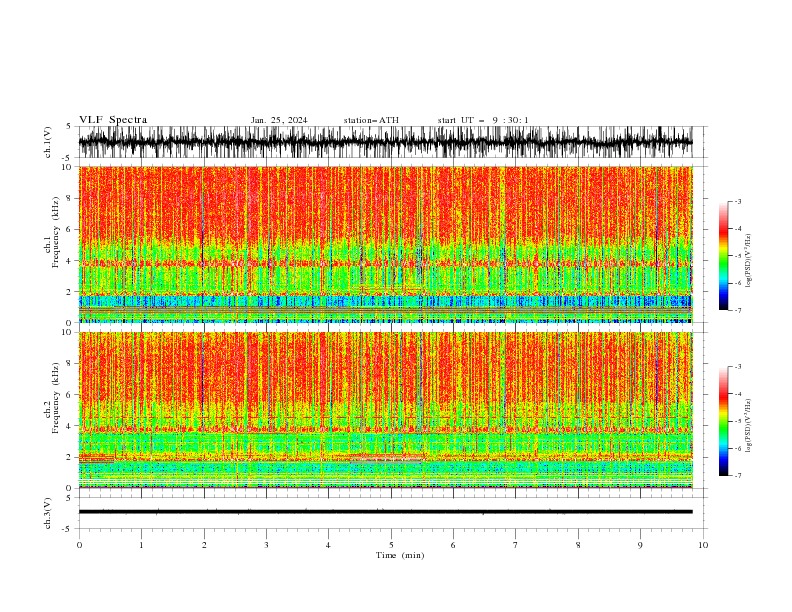Click the "ch.1(V)" axis label

point(48,142)
